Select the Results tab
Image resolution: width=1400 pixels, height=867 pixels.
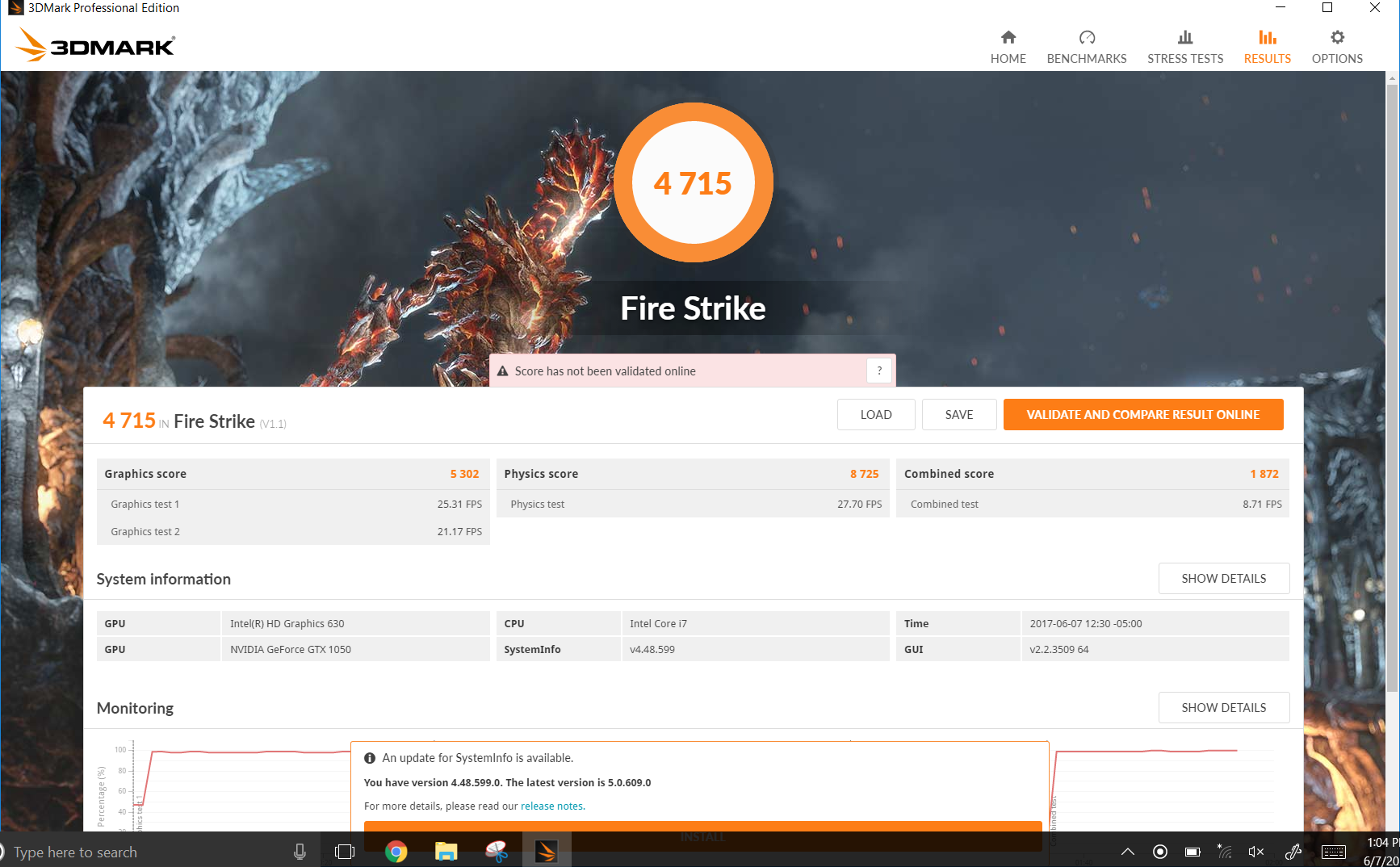[1267, 48]
